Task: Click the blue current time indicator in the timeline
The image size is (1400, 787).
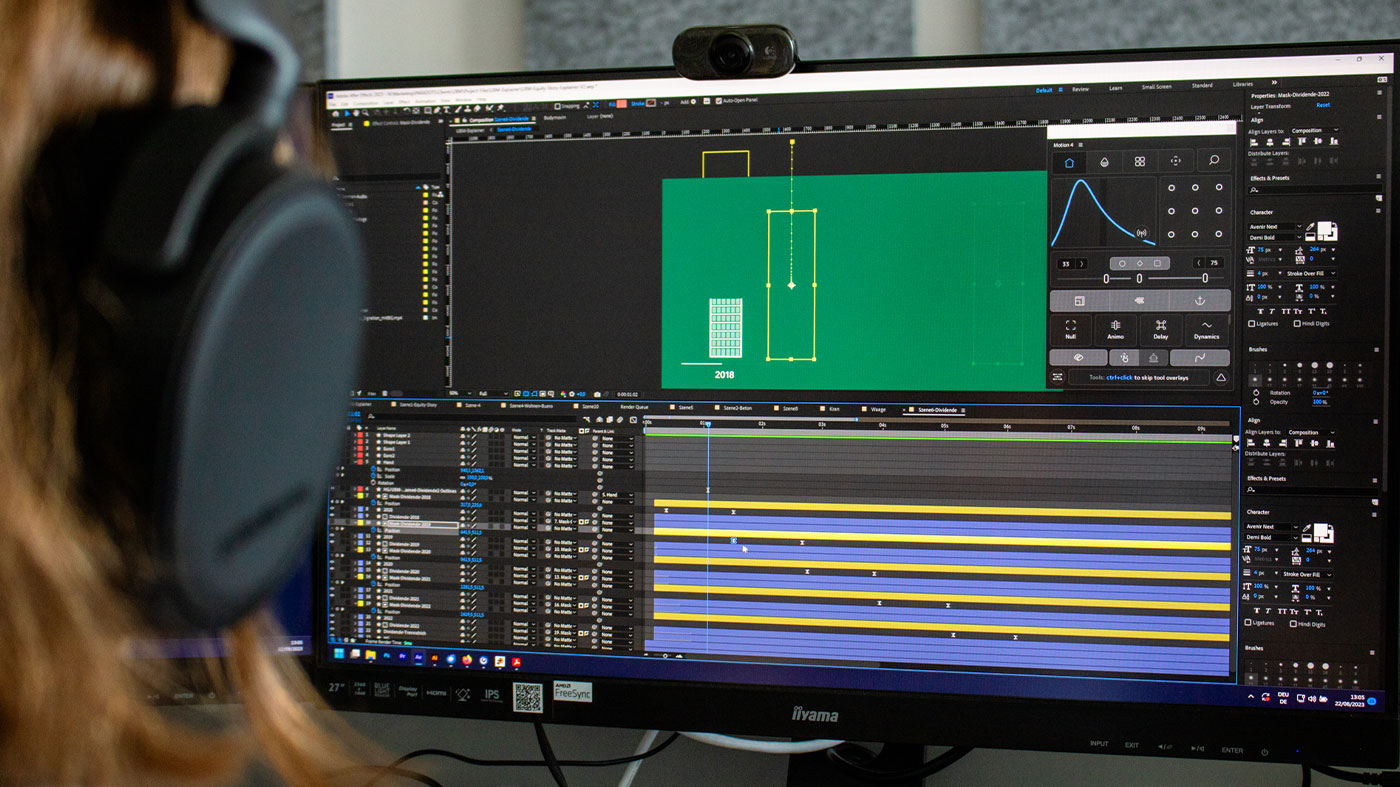Action: (706, 424)
